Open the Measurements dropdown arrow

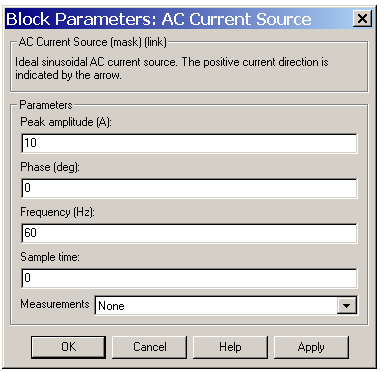[x=347, y=305]
